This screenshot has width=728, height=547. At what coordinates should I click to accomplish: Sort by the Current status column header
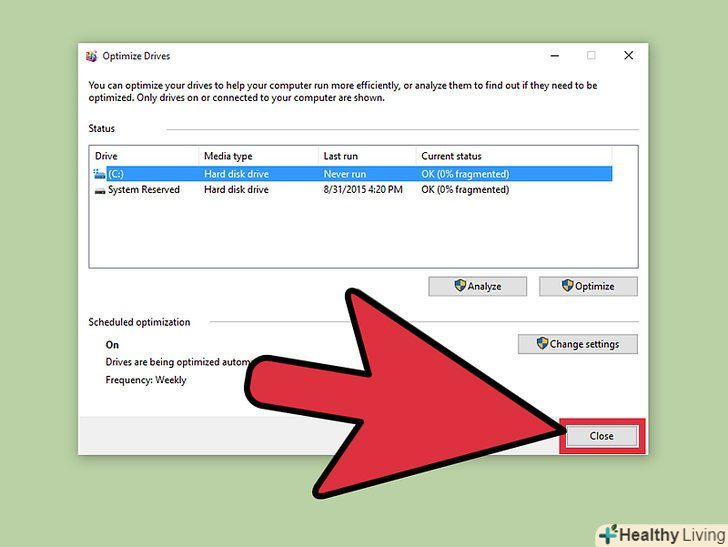pos(514,156)
